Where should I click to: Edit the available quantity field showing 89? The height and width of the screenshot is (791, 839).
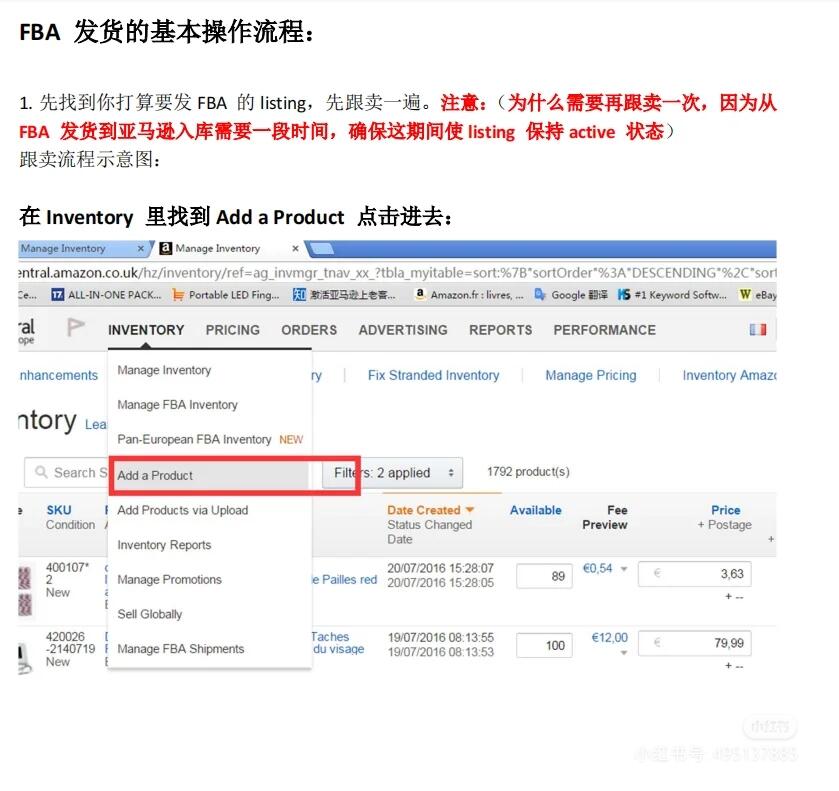(x=544, y=576)
